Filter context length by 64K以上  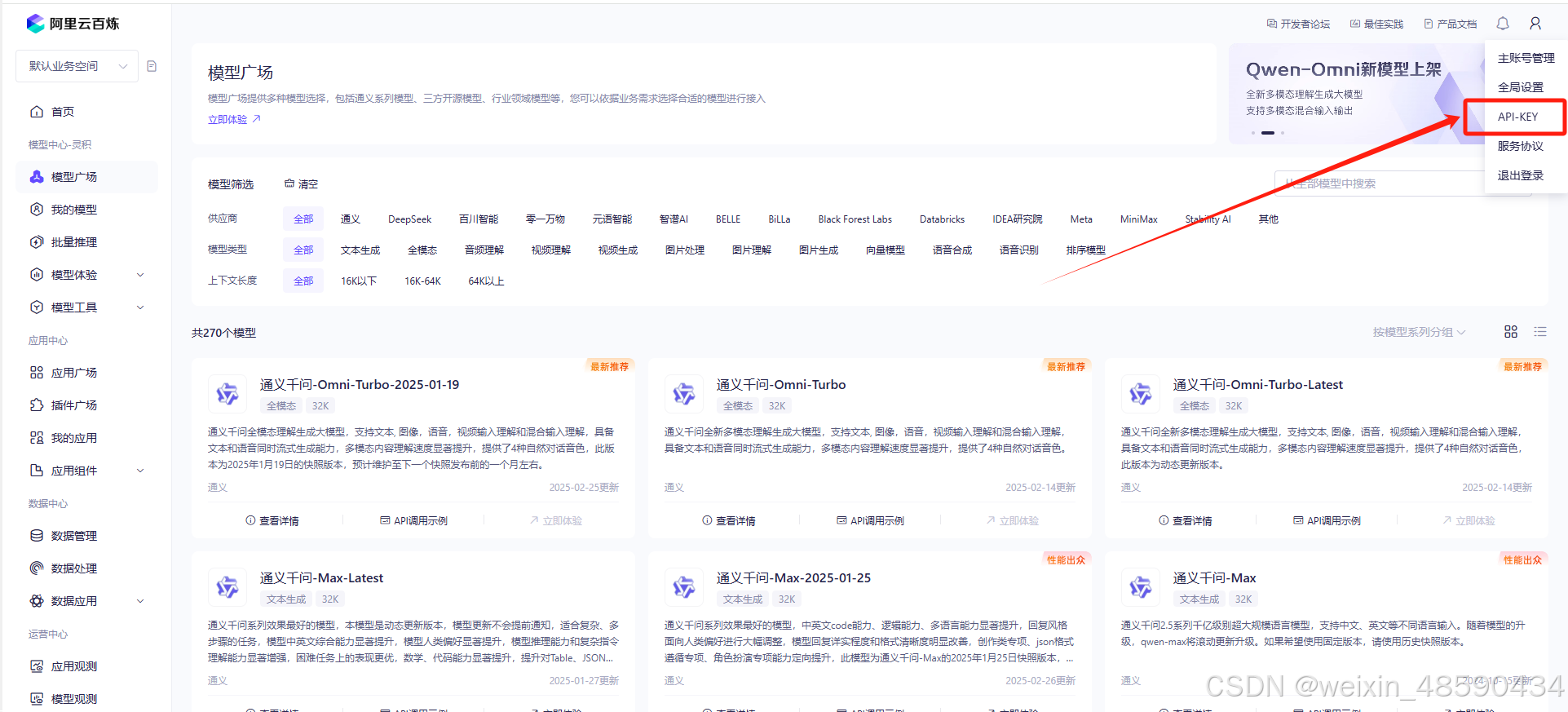point(486,281)
